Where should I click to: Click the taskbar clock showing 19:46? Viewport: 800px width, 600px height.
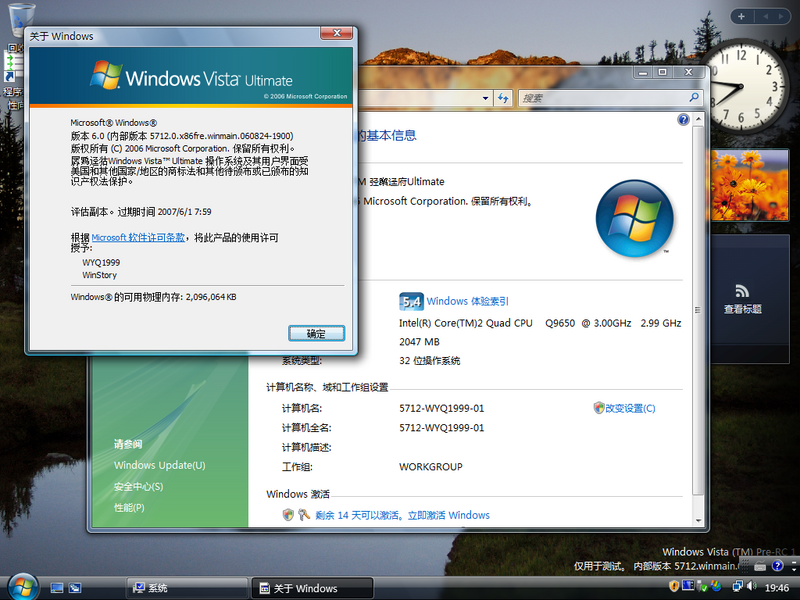[x=777, y=588]
